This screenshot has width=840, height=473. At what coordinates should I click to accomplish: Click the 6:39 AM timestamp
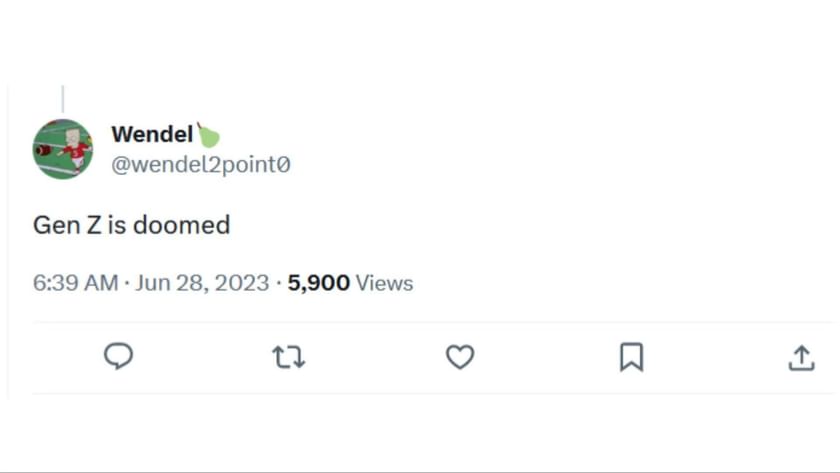(75, 283)
